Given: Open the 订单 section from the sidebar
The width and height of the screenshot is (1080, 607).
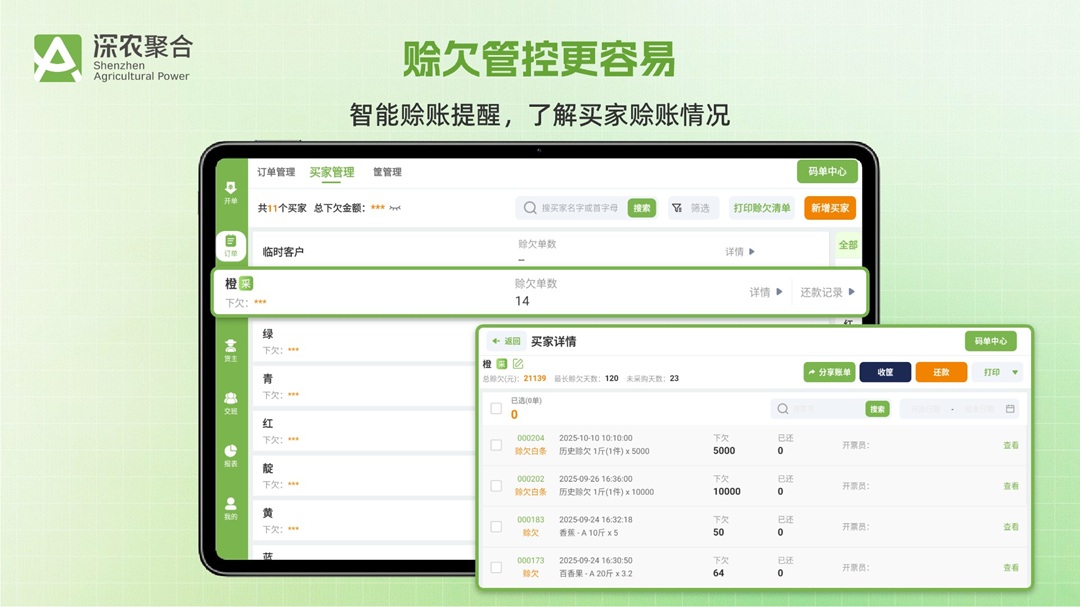Looking at the screenshot, I should (230, 246).
